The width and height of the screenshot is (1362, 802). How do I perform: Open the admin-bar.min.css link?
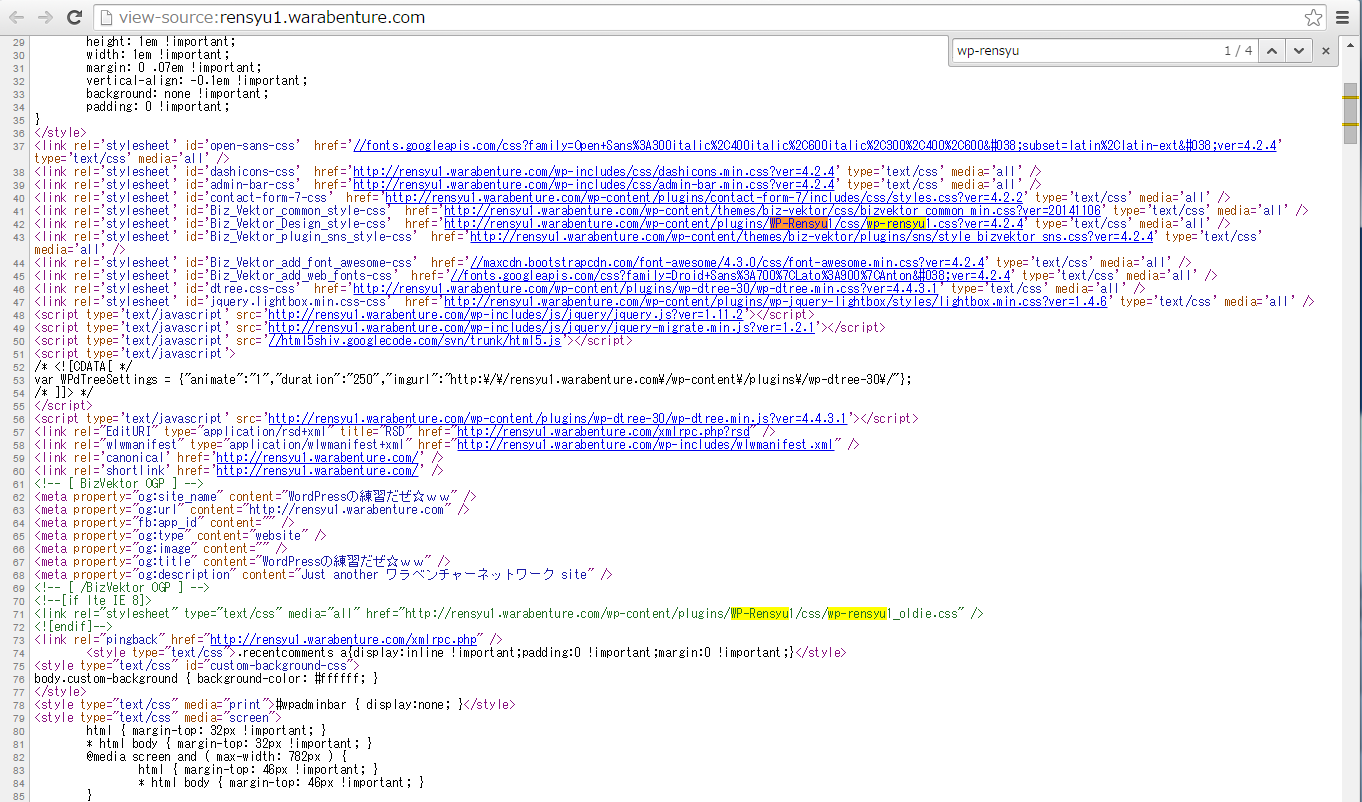click(594, 185)
